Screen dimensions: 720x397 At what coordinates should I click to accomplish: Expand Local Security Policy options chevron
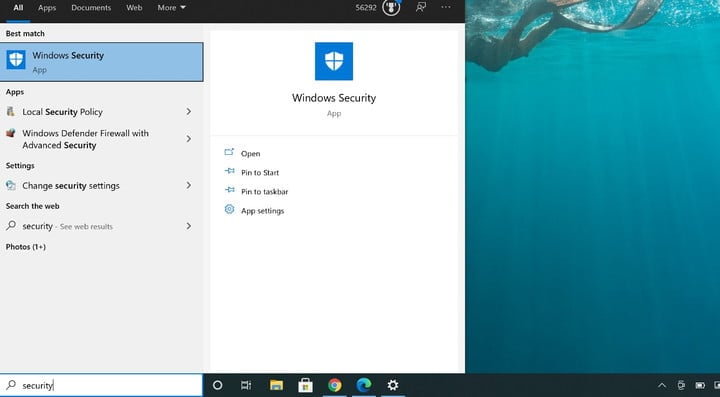click(x=189, y=112)
